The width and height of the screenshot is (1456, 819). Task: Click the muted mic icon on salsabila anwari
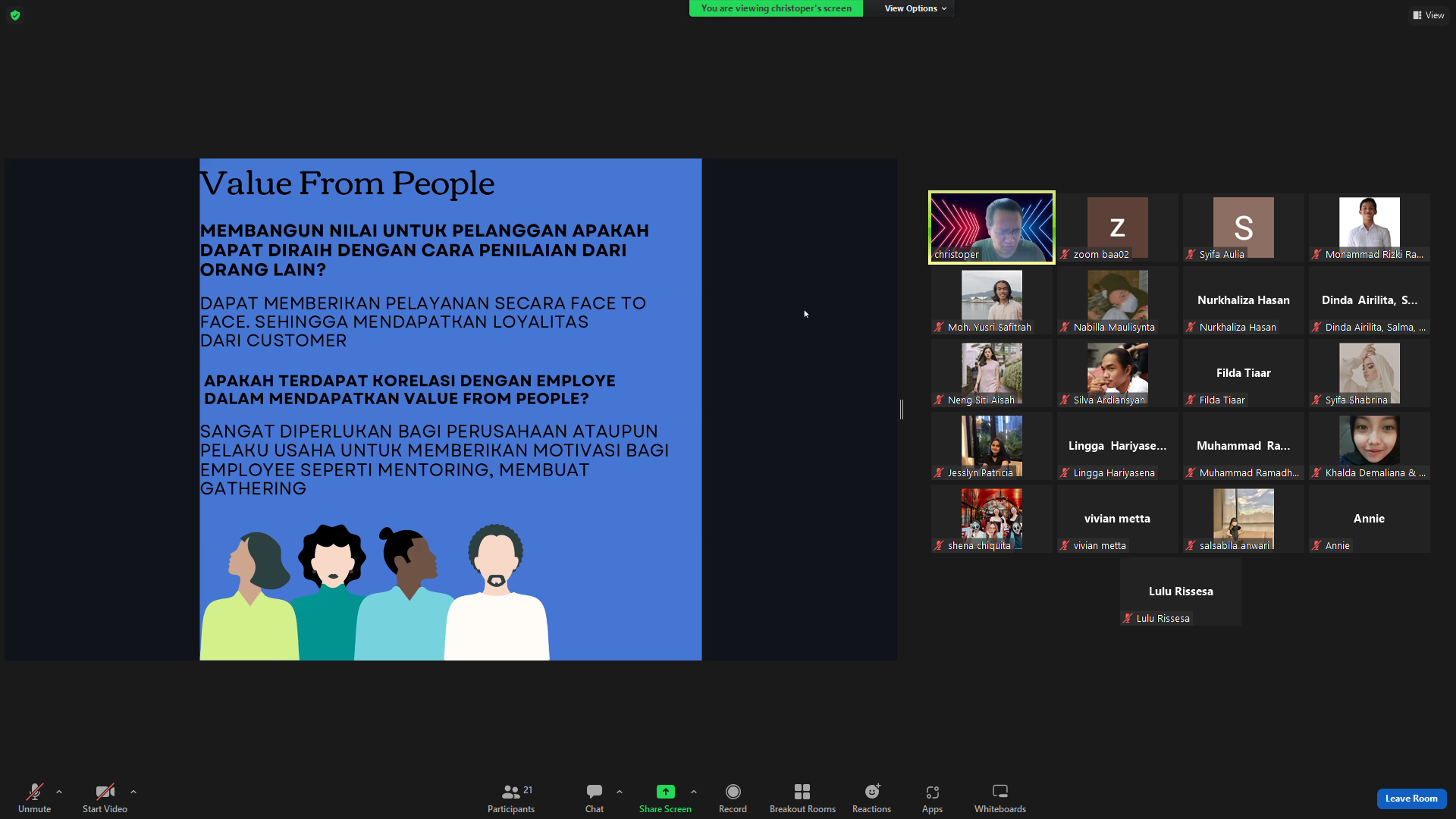pos(1191,546)
